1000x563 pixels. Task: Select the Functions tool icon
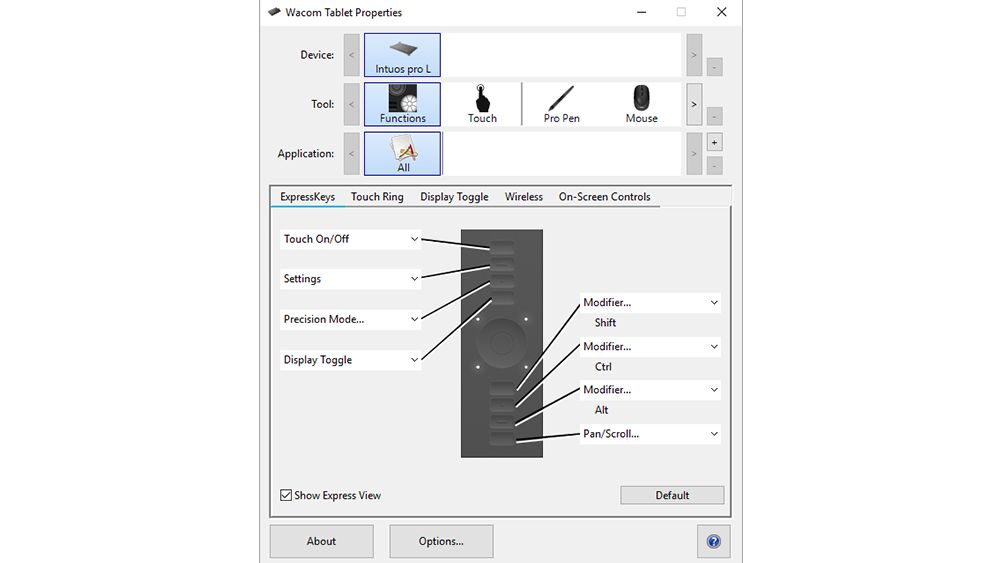(402, 105)
